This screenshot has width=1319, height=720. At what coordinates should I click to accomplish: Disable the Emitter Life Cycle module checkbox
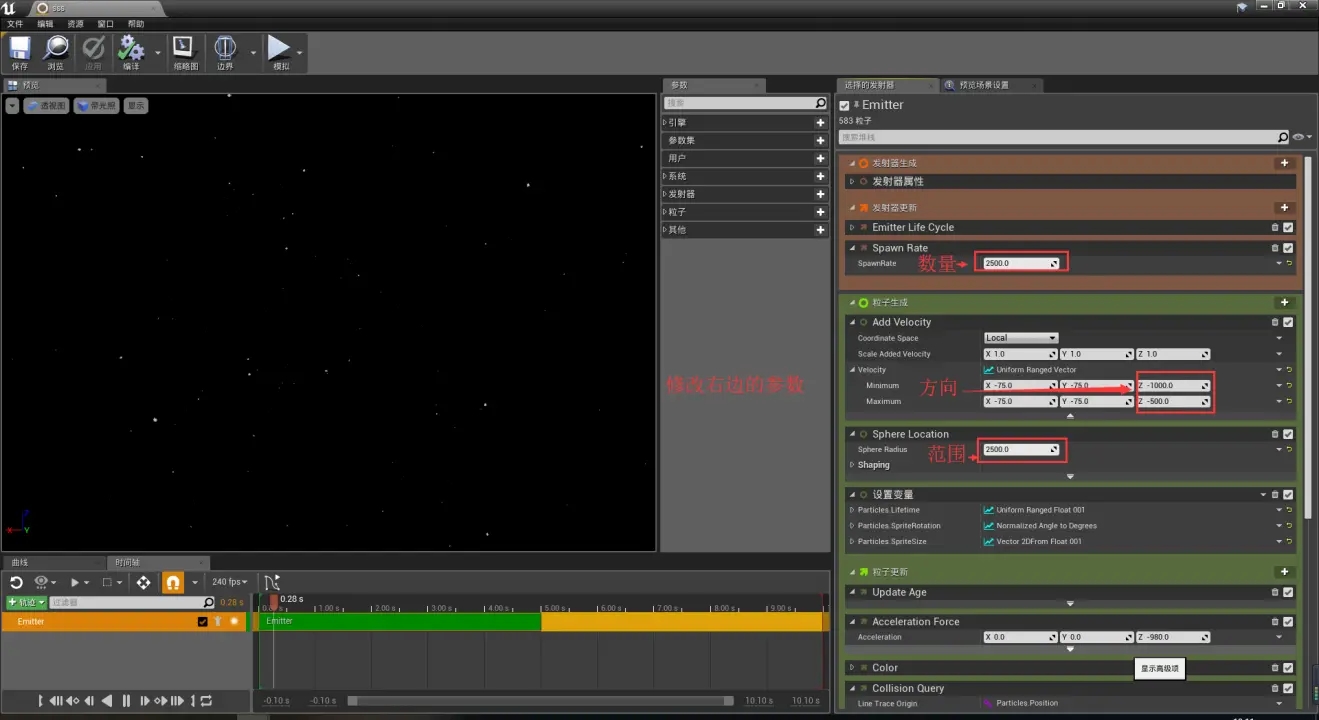(x=1288, y=227)
